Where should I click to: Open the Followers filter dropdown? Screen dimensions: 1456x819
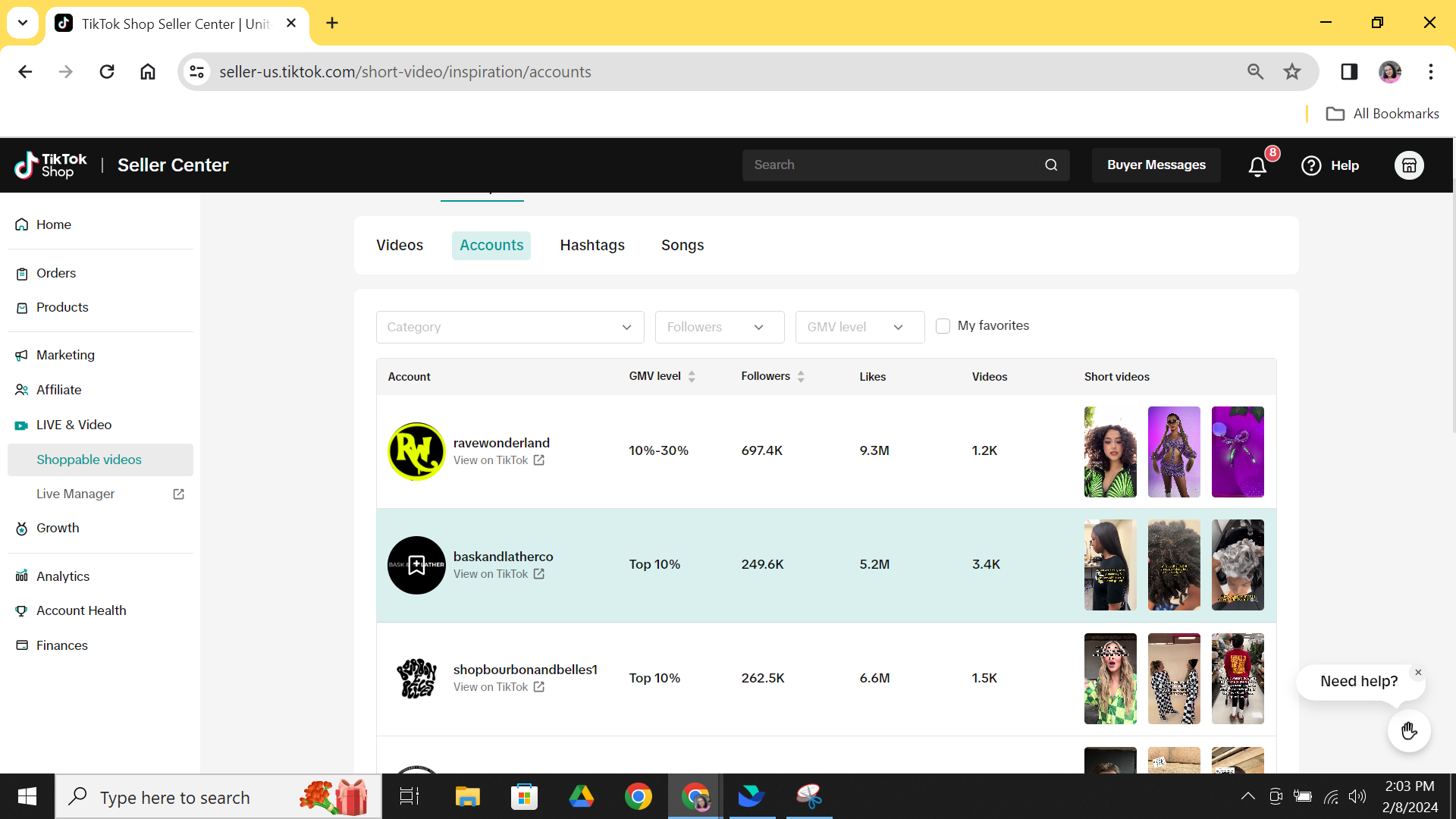pos(719,327)
